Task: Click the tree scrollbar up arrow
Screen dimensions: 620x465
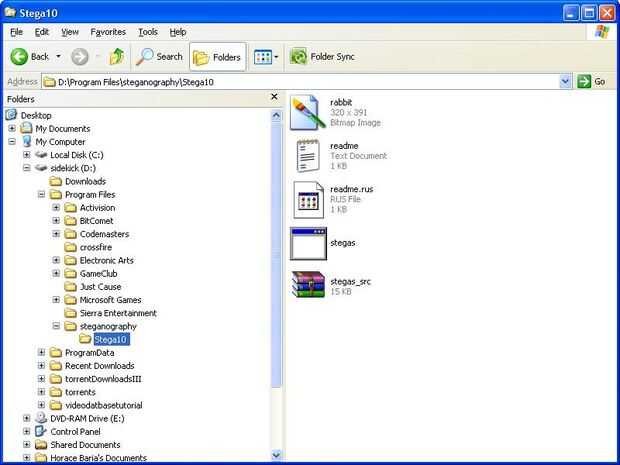Action: click(276, 116)
